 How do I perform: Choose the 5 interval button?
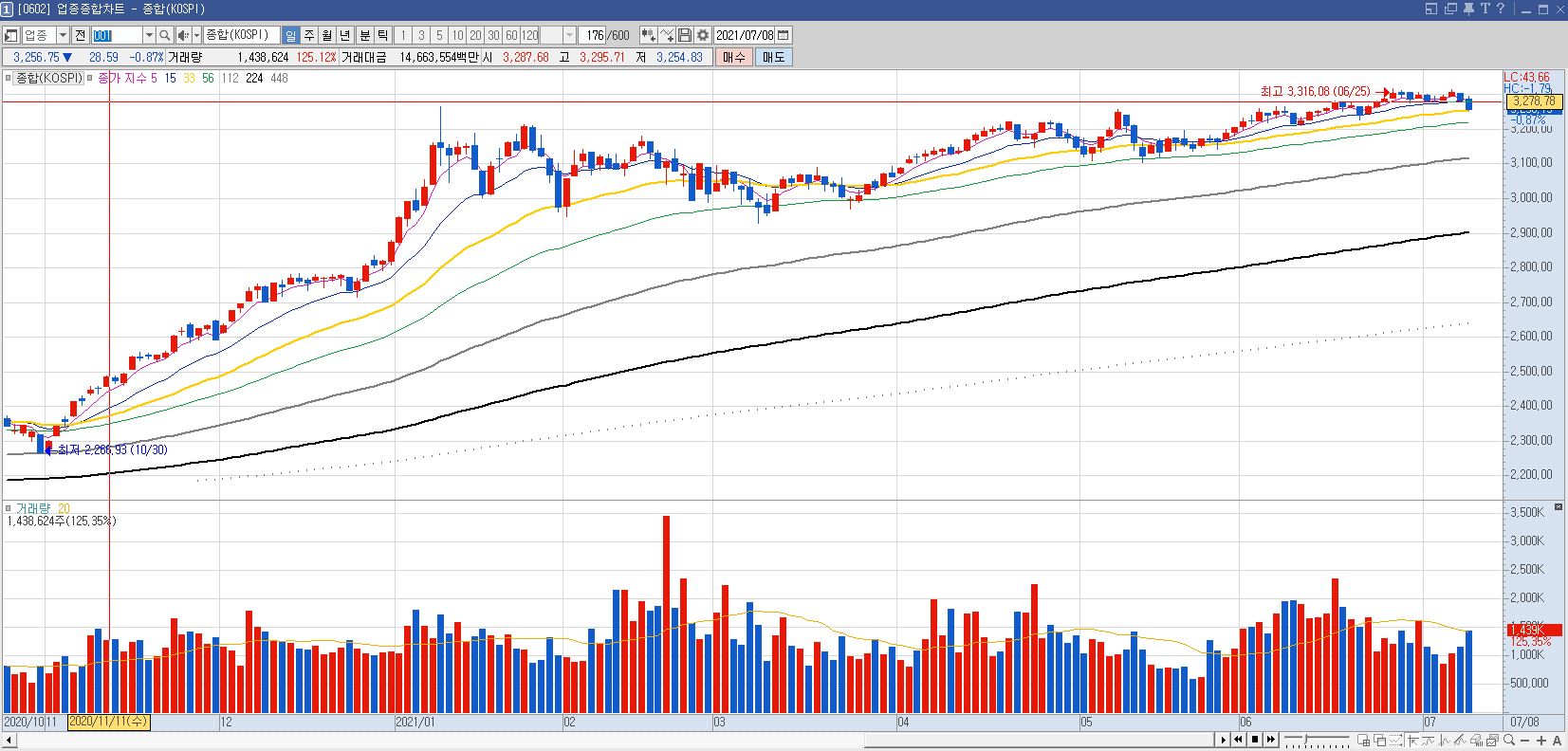[439, 35]
